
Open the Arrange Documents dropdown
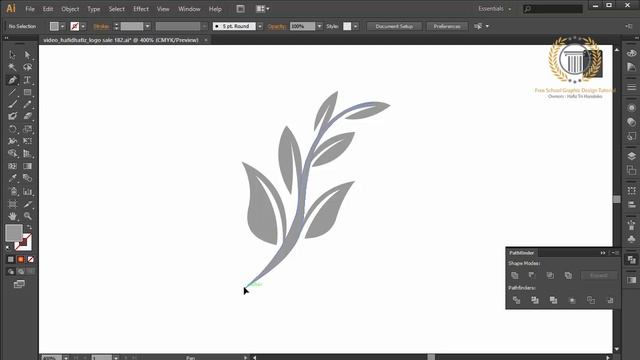262,9
